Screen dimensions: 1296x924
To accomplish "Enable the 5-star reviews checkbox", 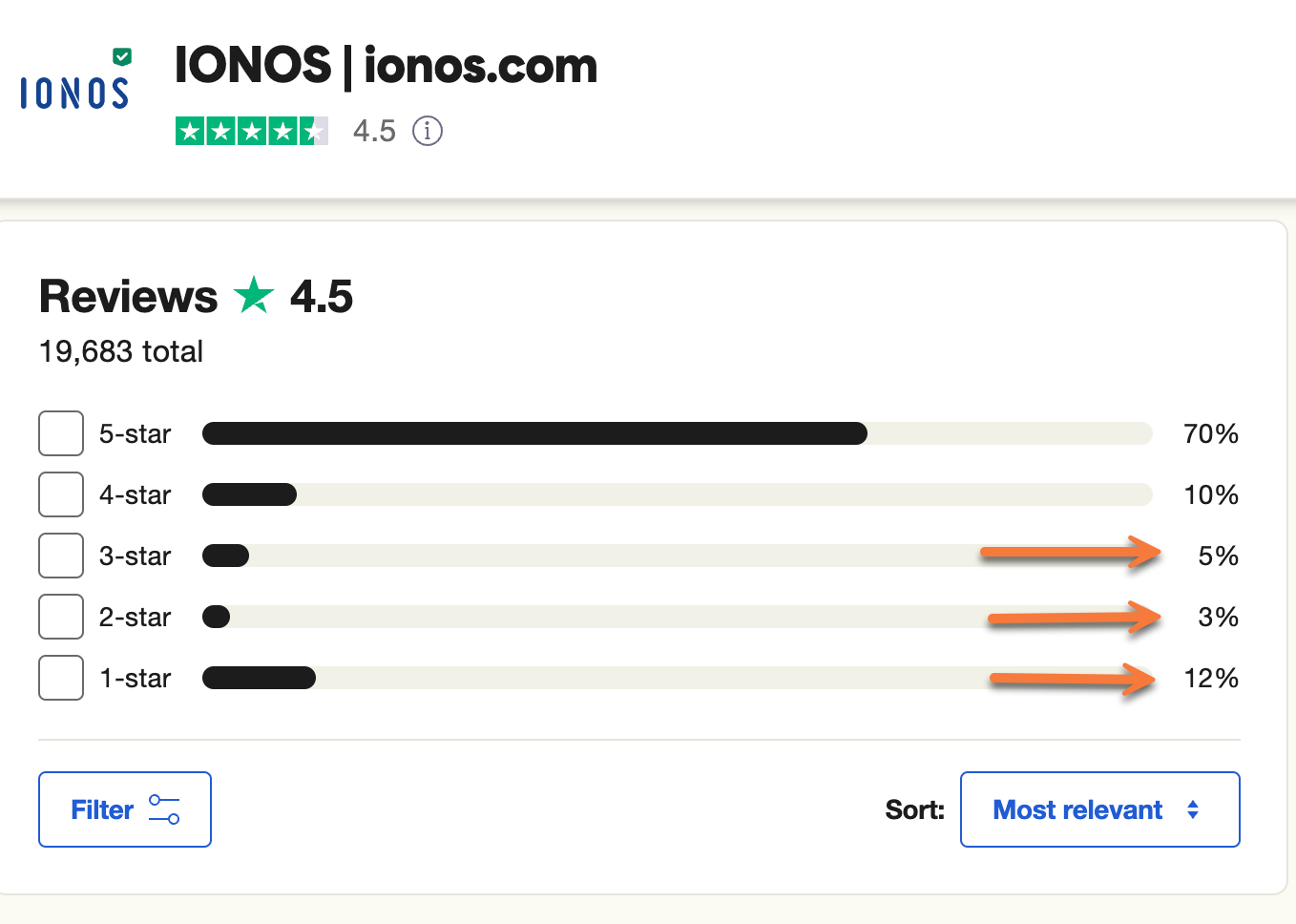I will coord(60,433).
